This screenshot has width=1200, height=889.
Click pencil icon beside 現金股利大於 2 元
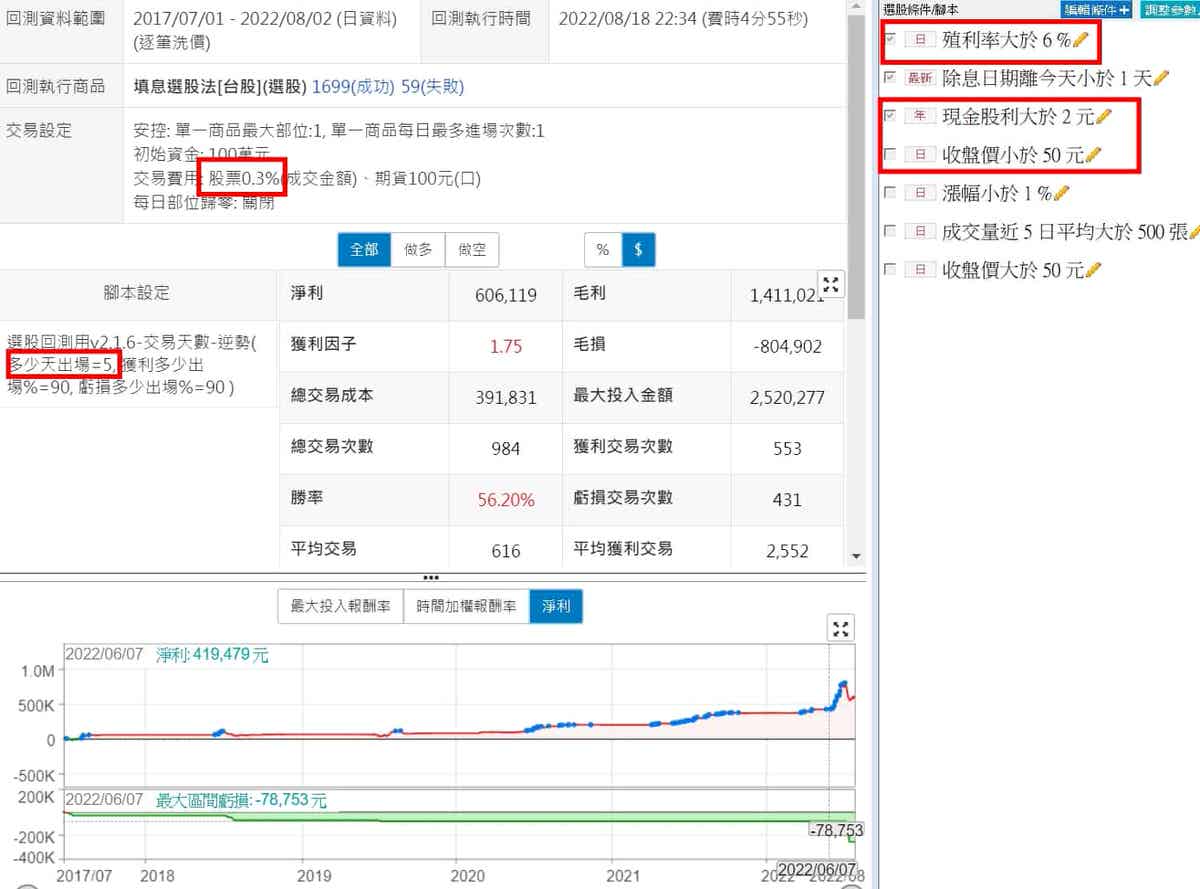(x=1104, y=117)
